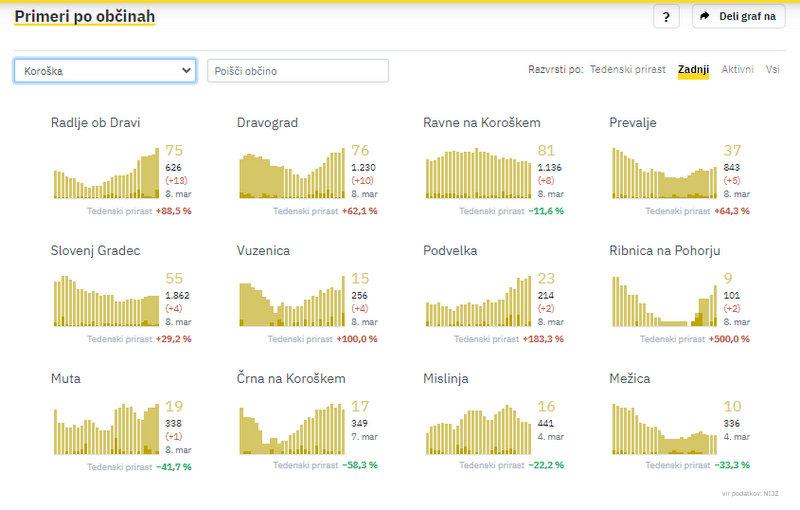This screenshot has height=510, width=800.
Task: Click the Vuzenica bar chart
Action: pyautogui.click(x=291, y=302)
